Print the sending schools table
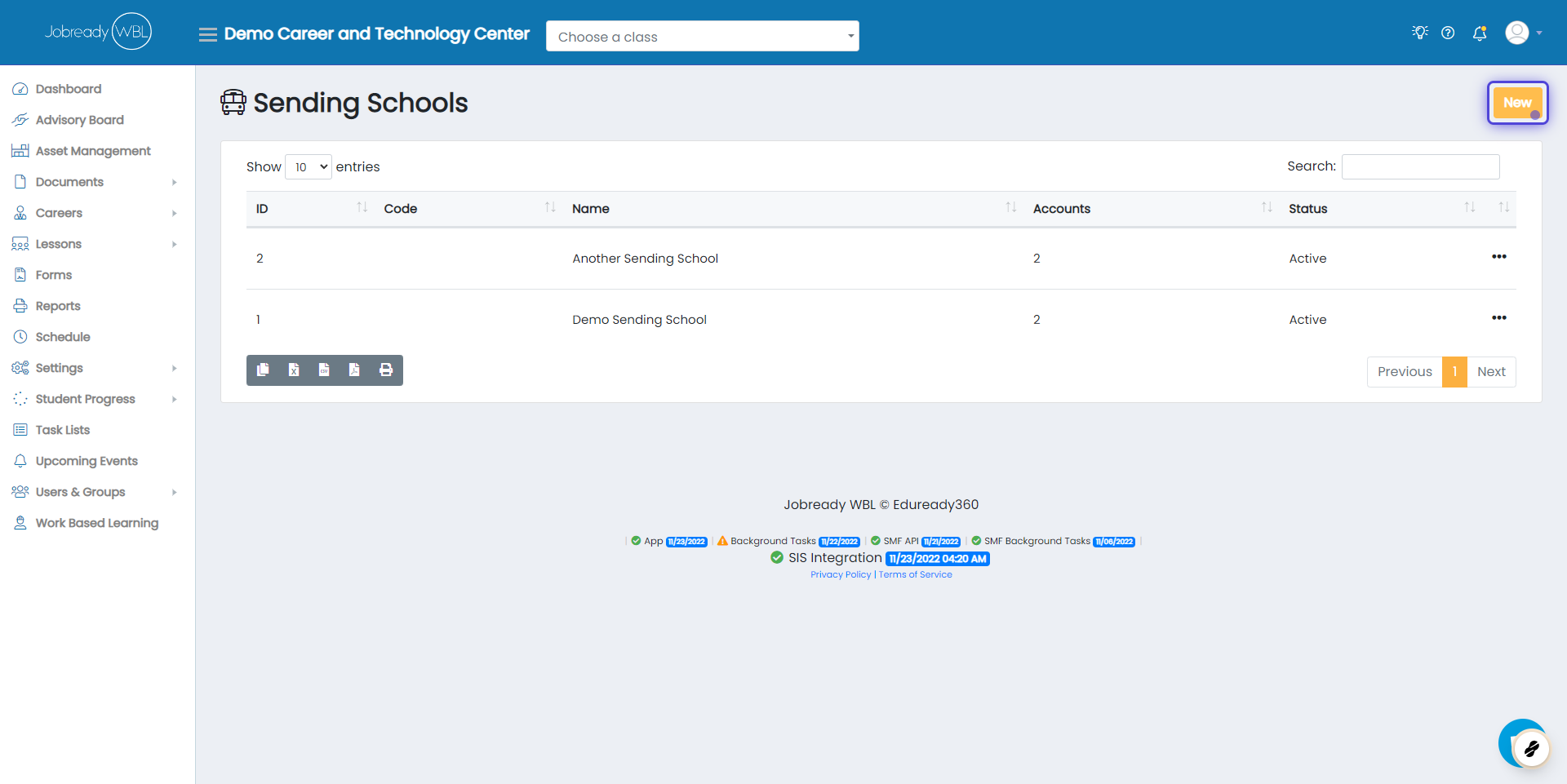 coord(386,370)
